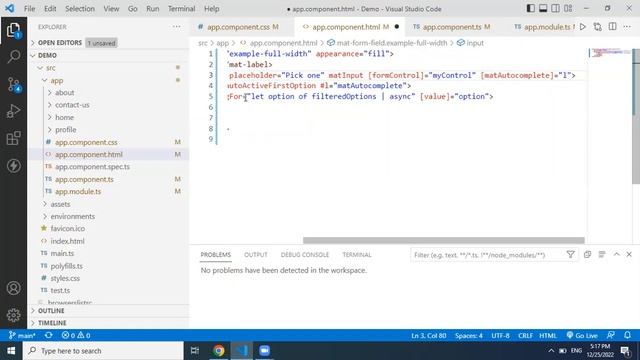The height and width of the screenshot is (360, 640).
Task: Toggle primary side bar layout icon
Action: [531, 9]
